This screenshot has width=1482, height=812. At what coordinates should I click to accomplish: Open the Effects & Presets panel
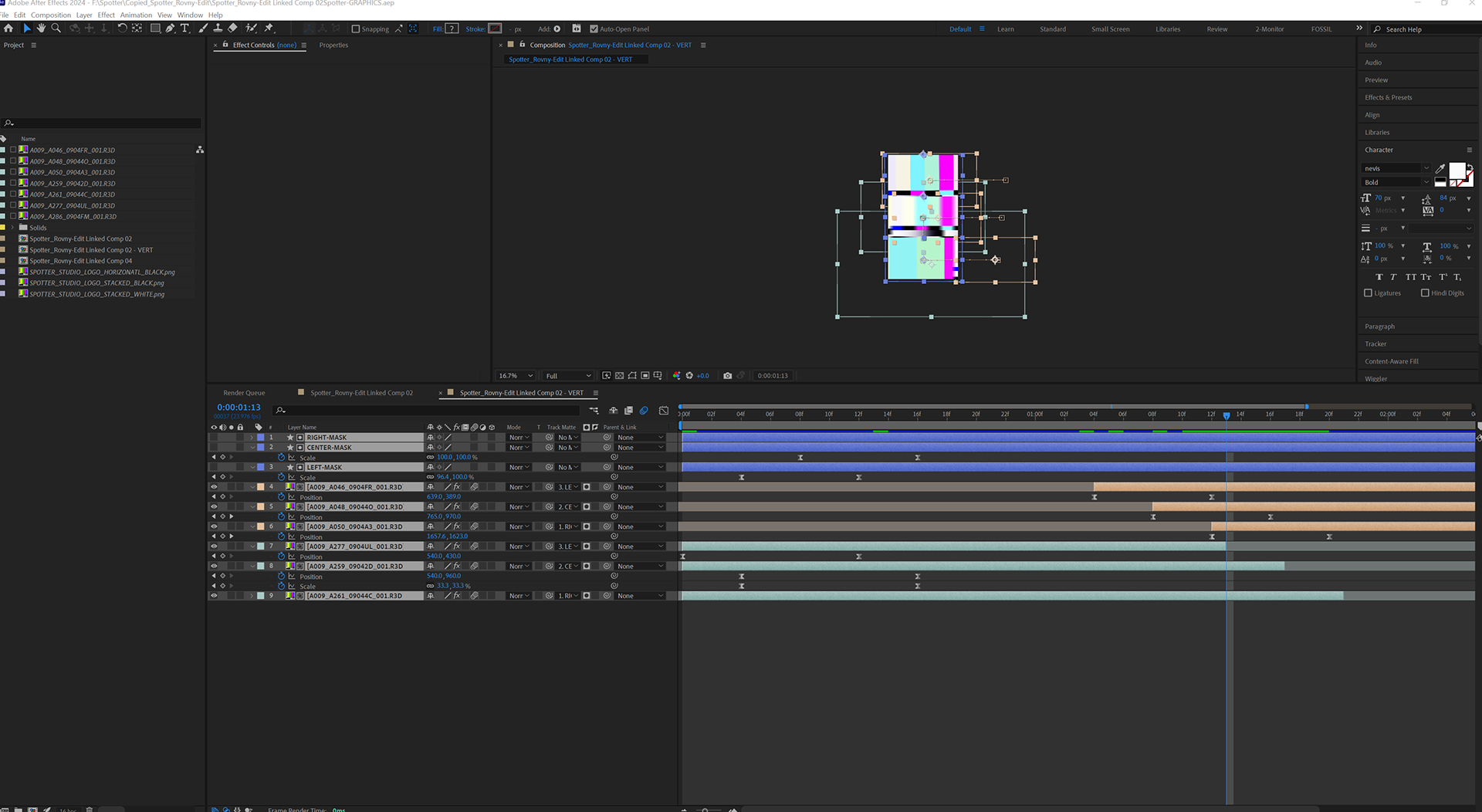click(x=1389, y=98)
